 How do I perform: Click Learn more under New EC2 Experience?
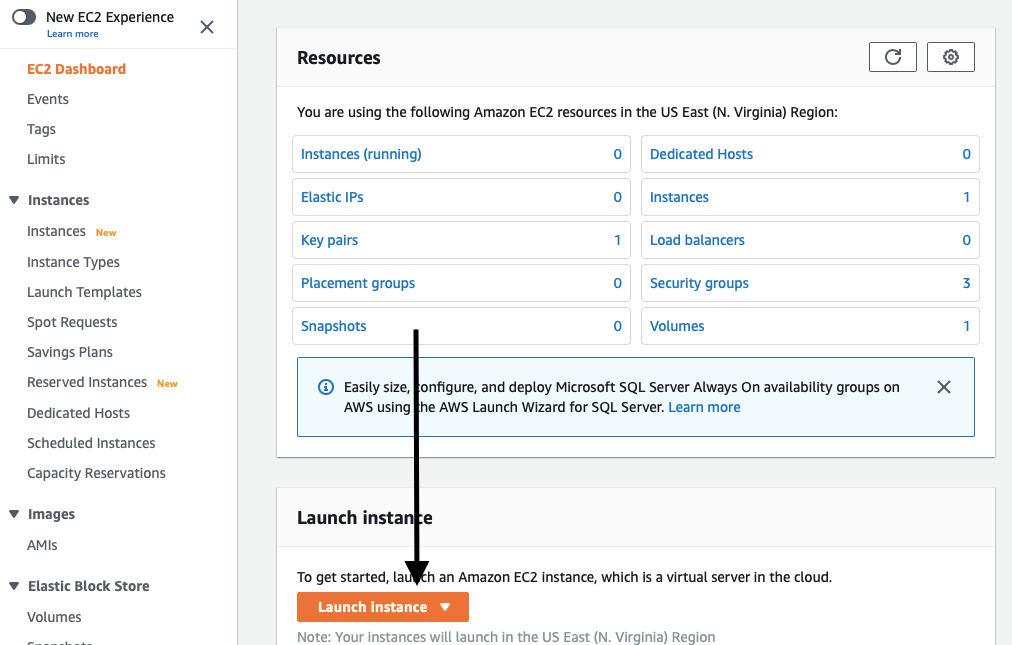click(x=72, y=34)
